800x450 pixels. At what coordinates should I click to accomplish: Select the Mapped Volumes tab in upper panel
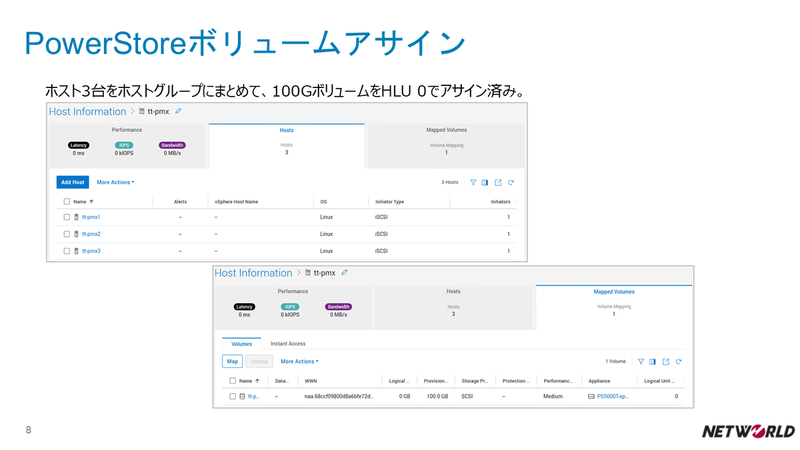coord(446,145)
